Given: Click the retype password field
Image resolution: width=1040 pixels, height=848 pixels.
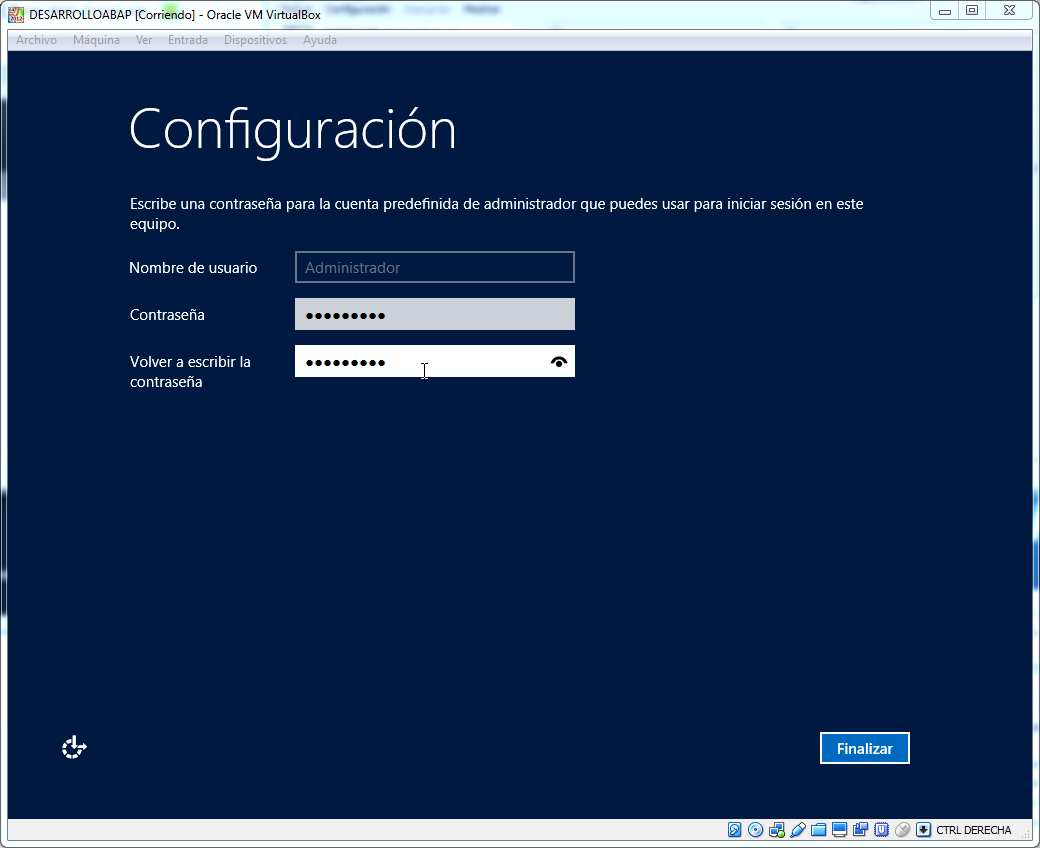Looking at the screenshot, I should pyautogui.click(x=434, y=361).
